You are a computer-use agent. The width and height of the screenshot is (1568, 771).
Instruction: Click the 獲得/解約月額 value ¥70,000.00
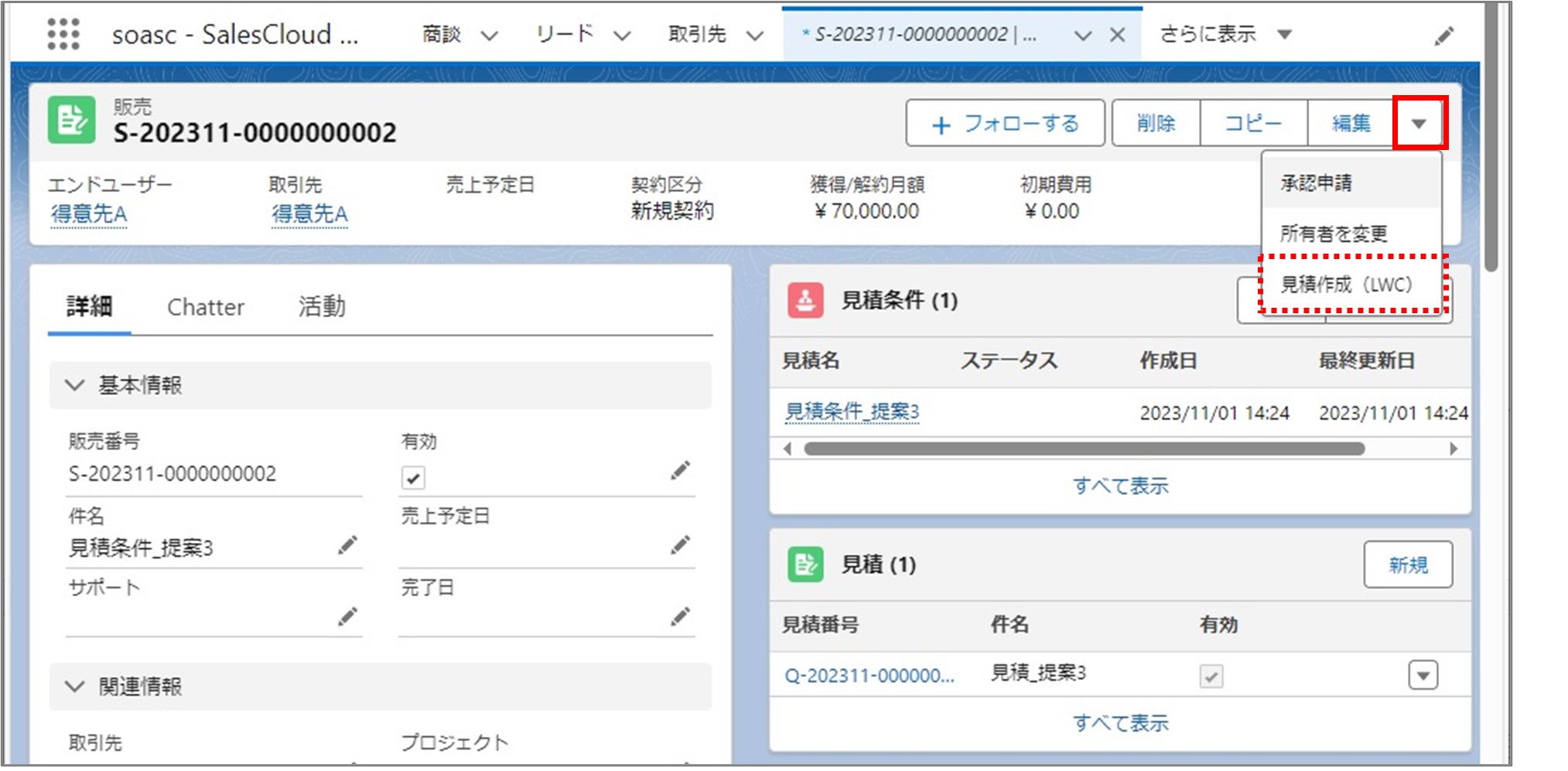pos(867,211)
